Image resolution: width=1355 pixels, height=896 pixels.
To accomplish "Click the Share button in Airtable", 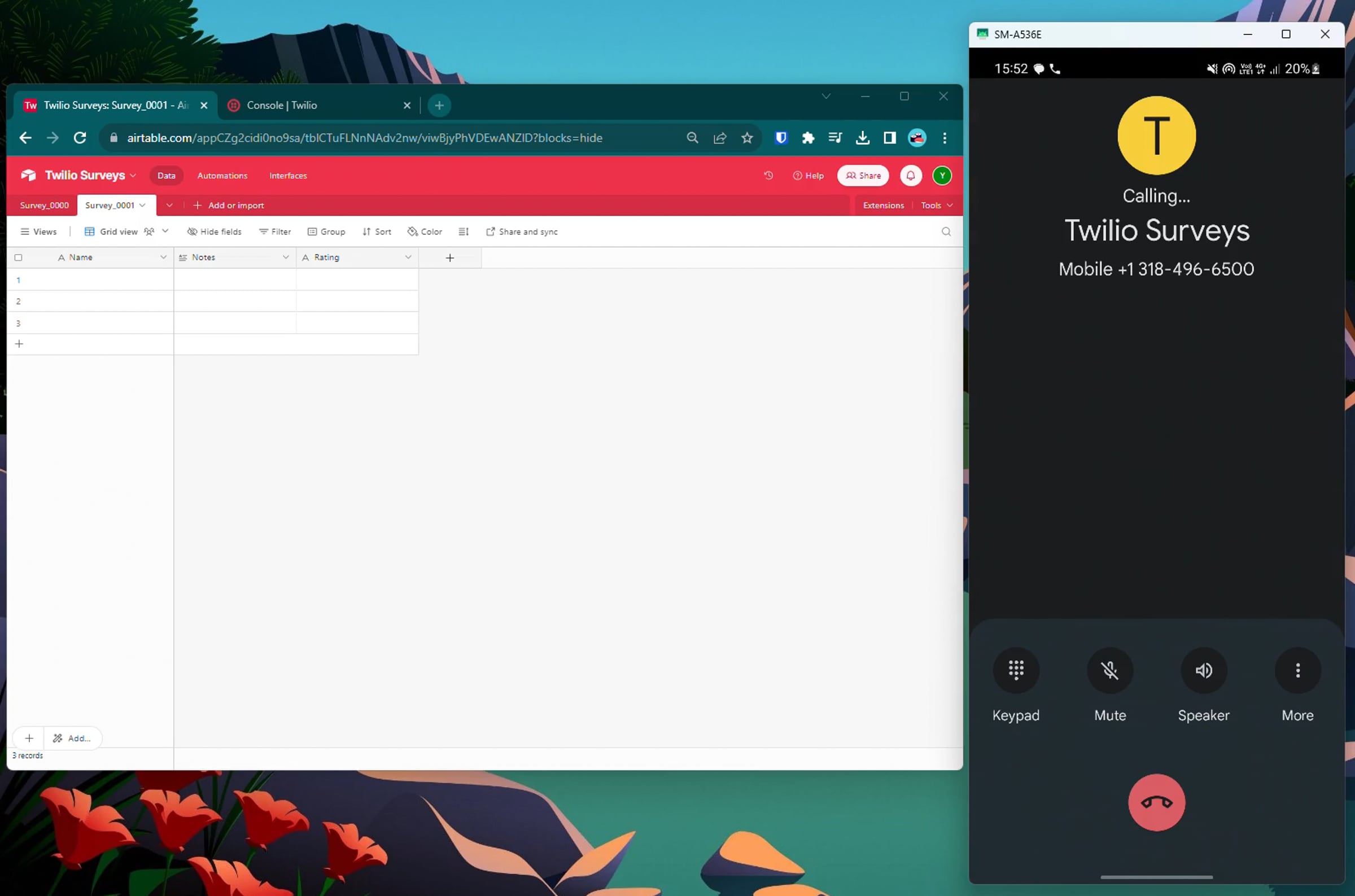I will tap(863, 176).
